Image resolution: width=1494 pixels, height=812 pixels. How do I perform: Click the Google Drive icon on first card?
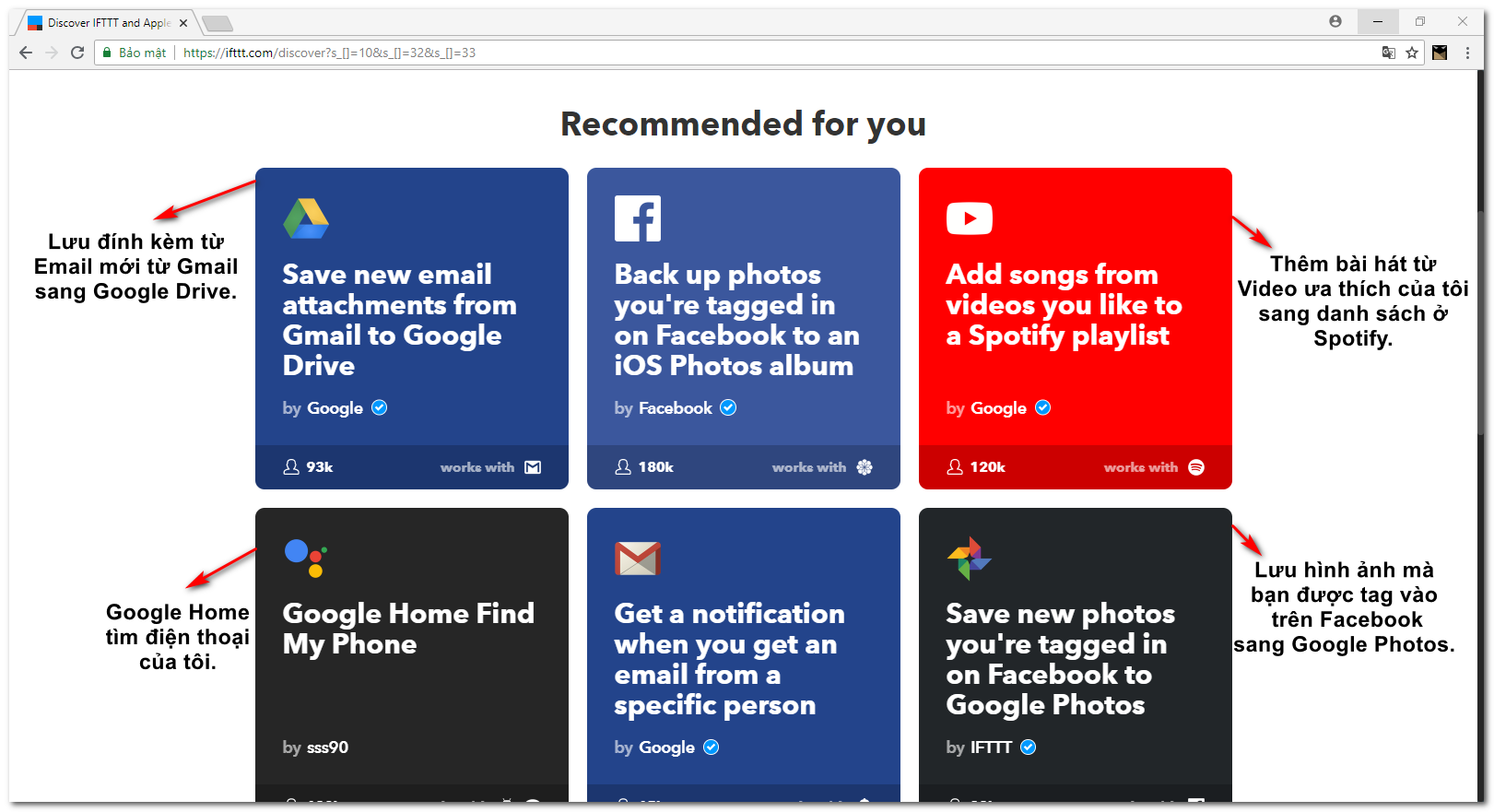tap(306, 218)
